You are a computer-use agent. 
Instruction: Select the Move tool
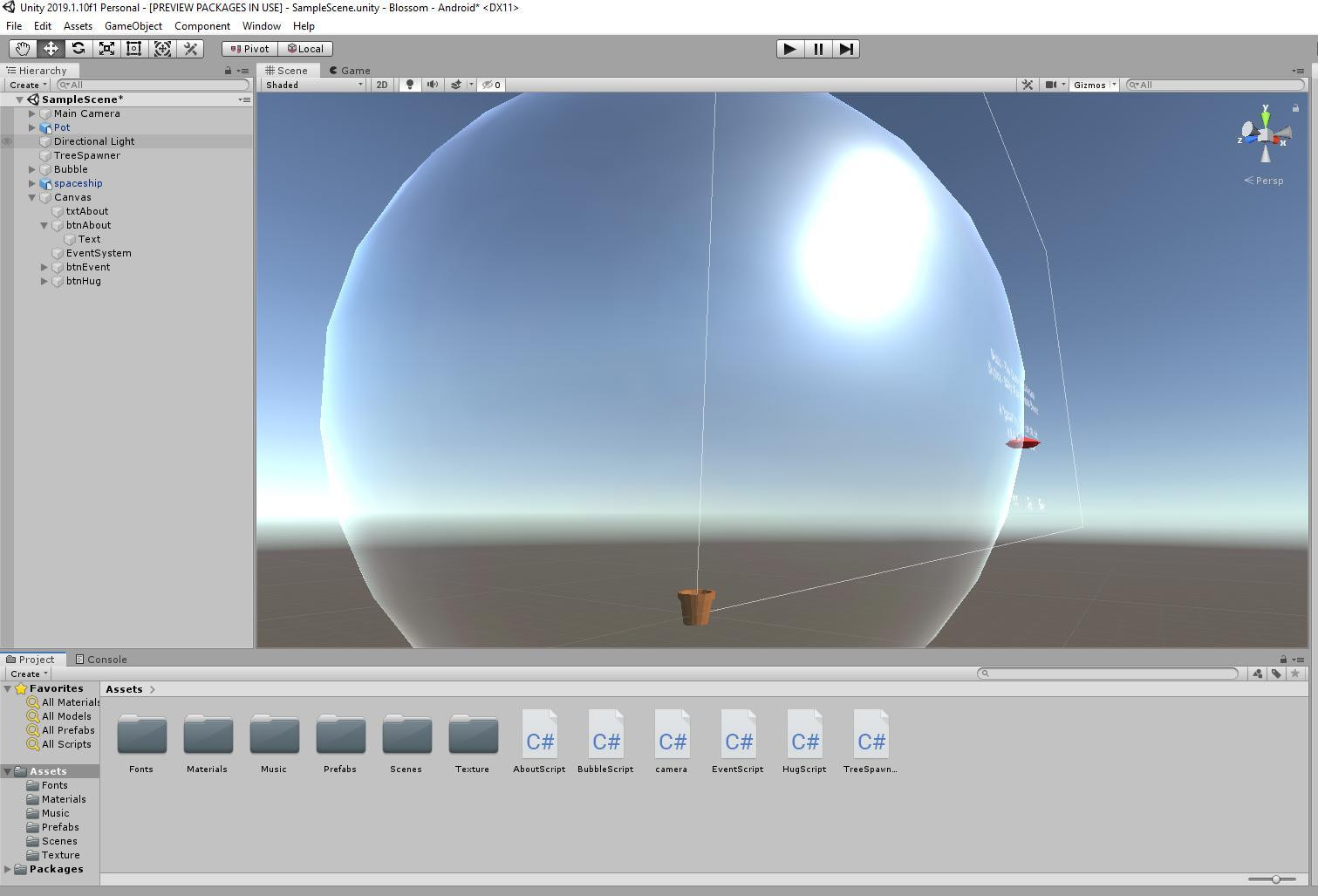(51, 49)
